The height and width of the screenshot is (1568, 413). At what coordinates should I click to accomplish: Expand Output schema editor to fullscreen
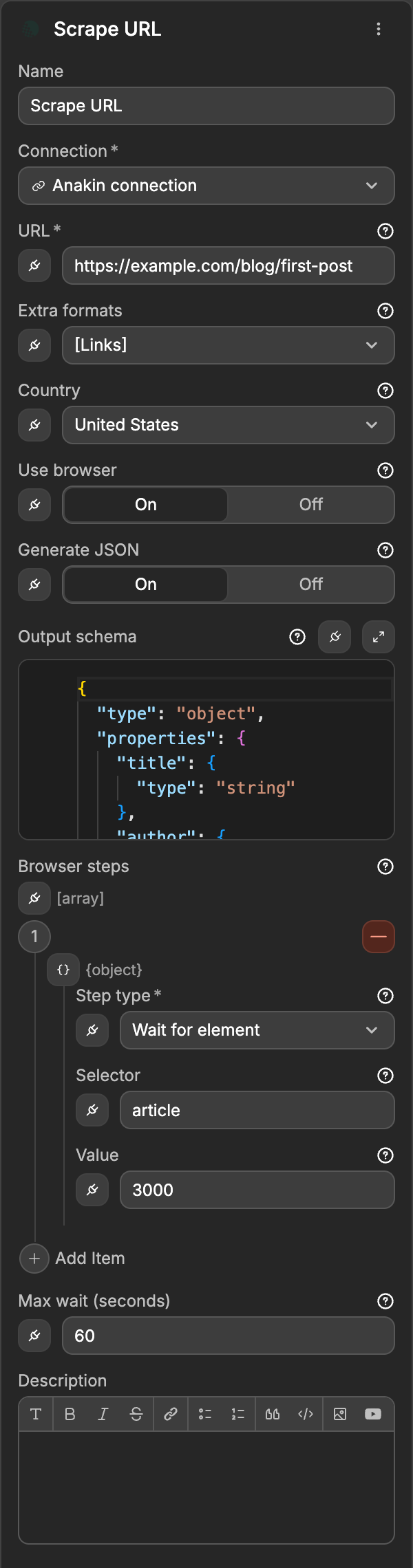[x=379, y=637]
